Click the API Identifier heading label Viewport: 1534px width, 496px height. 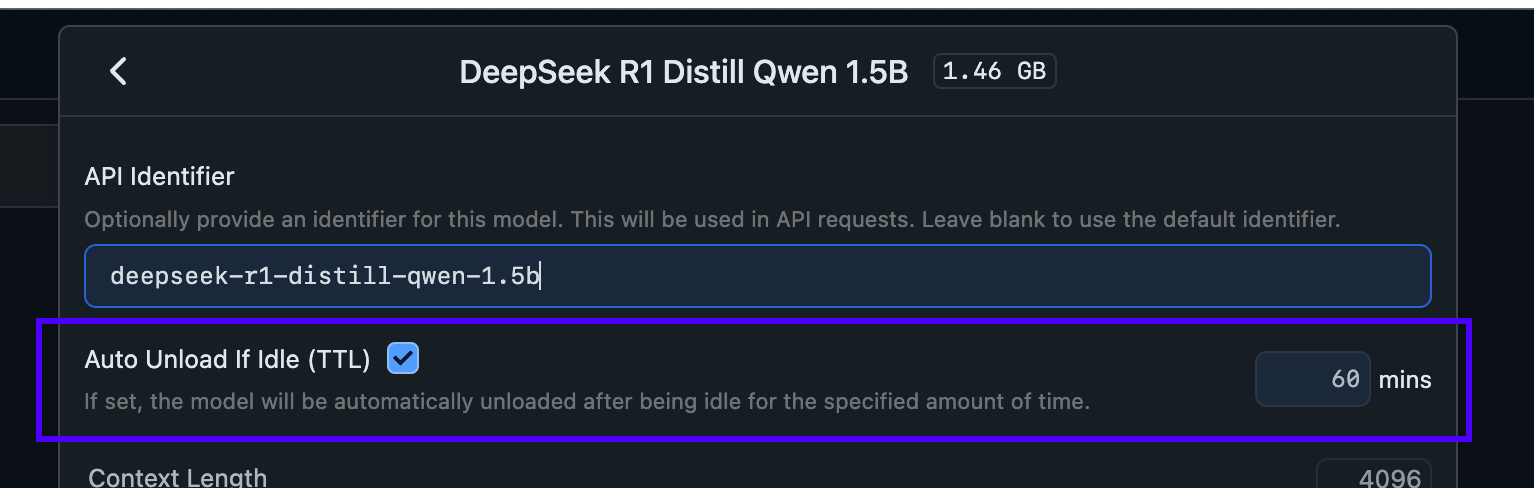coord(159,176)
